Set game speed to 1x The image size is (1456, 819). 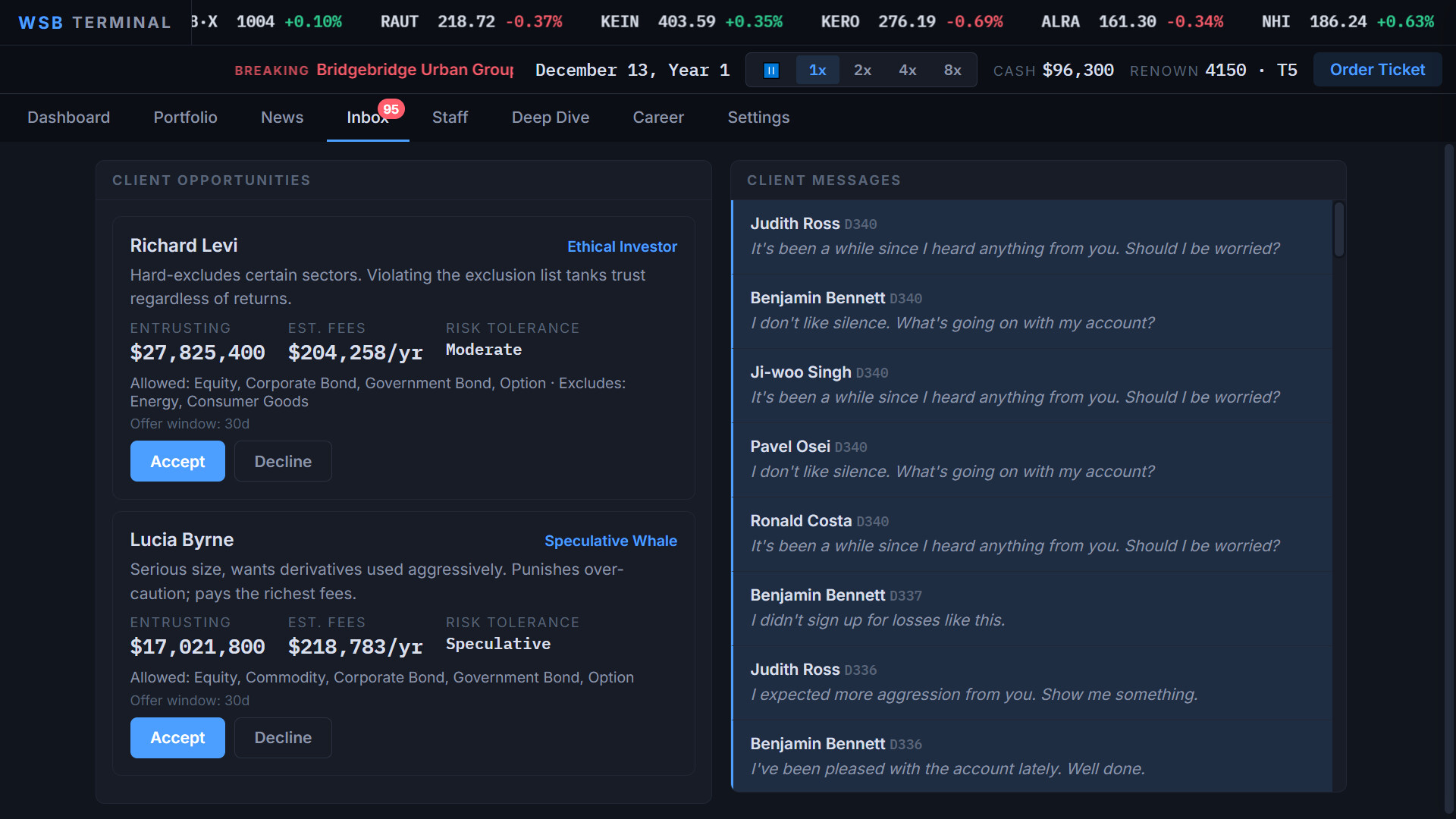point(817,71)
